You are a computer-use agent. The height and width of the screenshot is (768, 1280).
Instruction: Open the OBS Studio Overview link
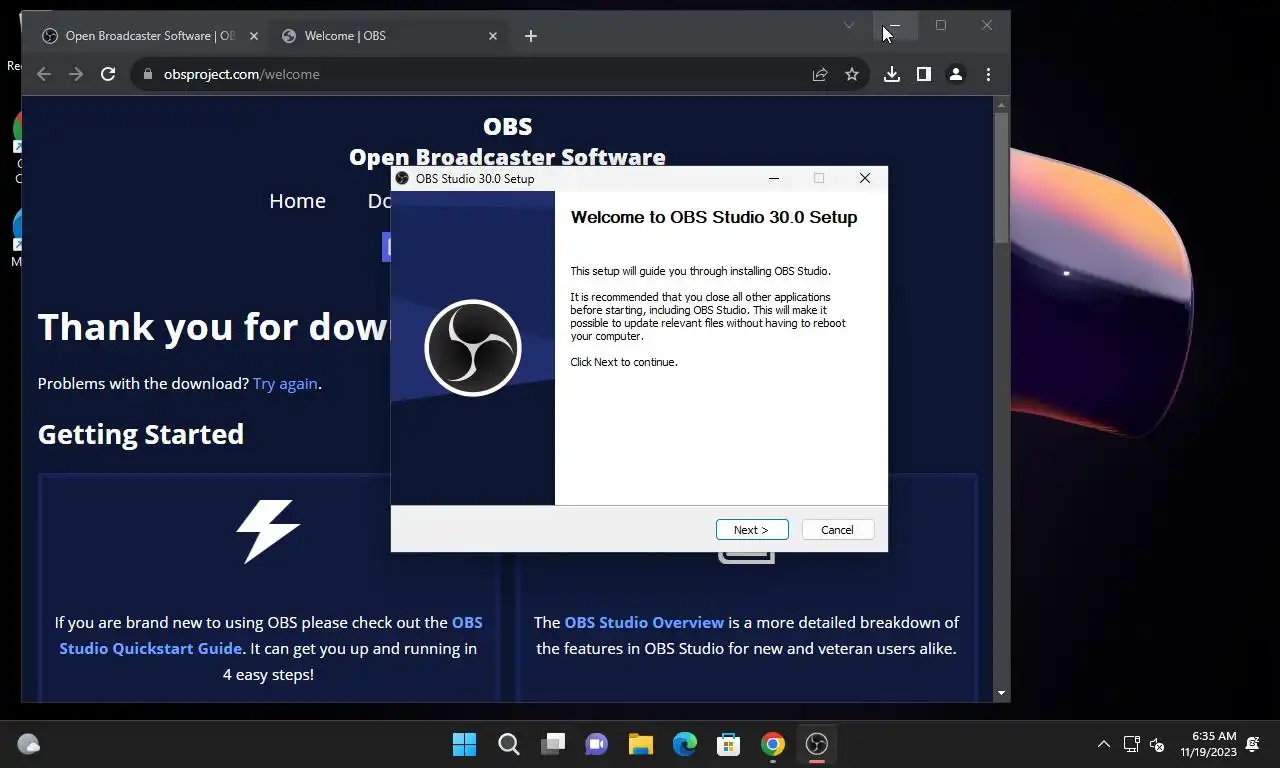[644, 622]
